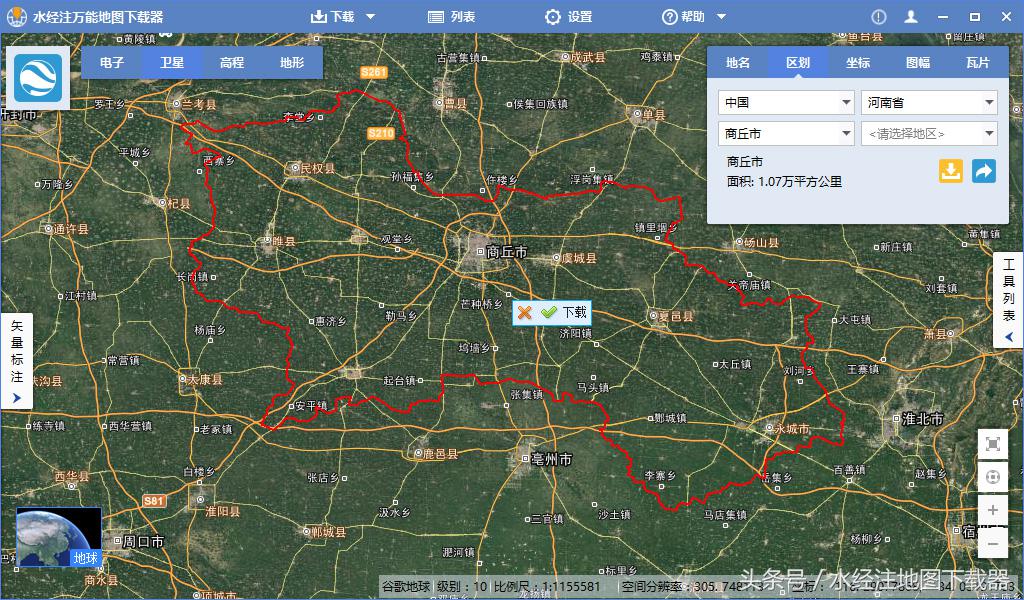Zoom out with the minus icon
The width and height of the screenshot is (1024, 600).
coord(993,543)
